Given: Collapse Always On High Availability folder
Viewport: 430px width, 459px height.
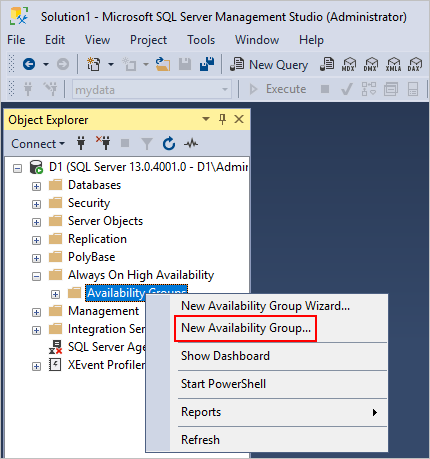Looking at the screenshot, I should (36, 276).
